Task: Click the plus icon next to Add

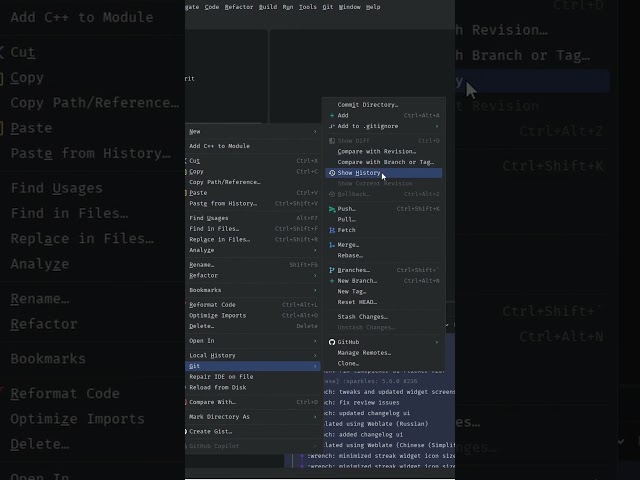Action: click(x=332, y=116)
